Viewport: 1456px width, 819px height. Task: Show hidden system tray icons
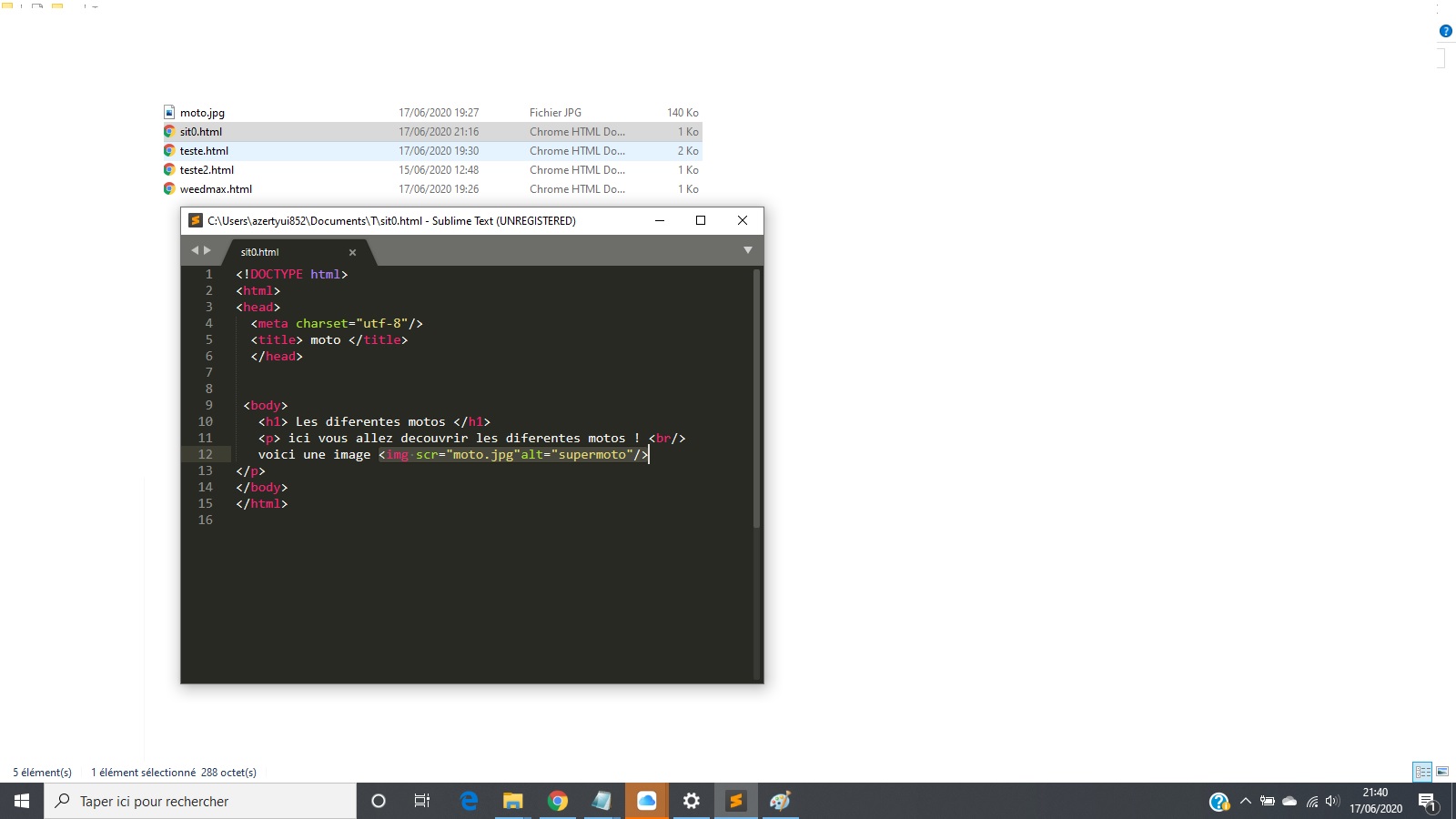click(x=1245, y=801)
